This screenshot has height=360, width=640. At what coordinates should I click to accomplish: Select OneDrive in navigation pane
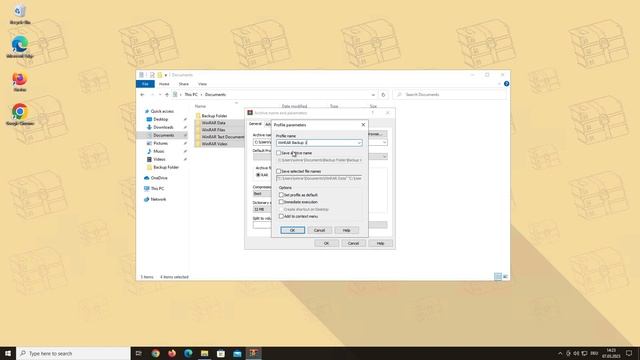point(159,178)
